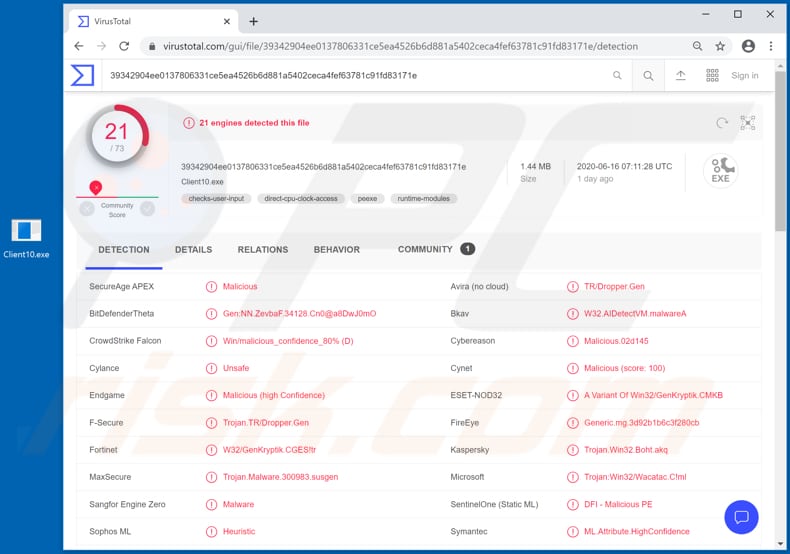Viewport: 790px width, 554px height.
Task: Select the Client10.exe desktop icon
Action: point(26,239)
